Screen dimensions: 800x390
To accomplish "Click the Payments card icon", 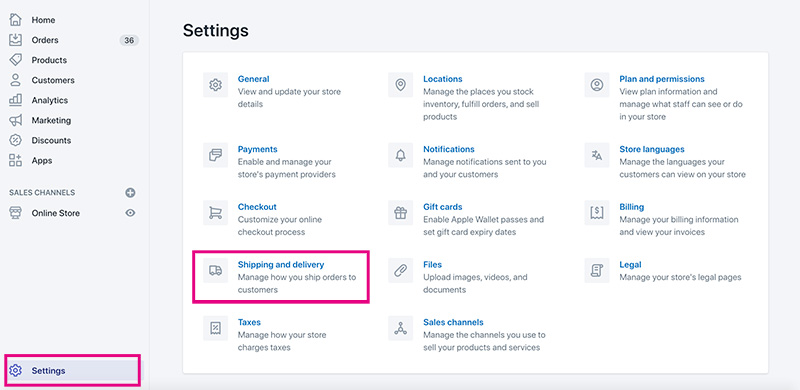I will [215, 155].
